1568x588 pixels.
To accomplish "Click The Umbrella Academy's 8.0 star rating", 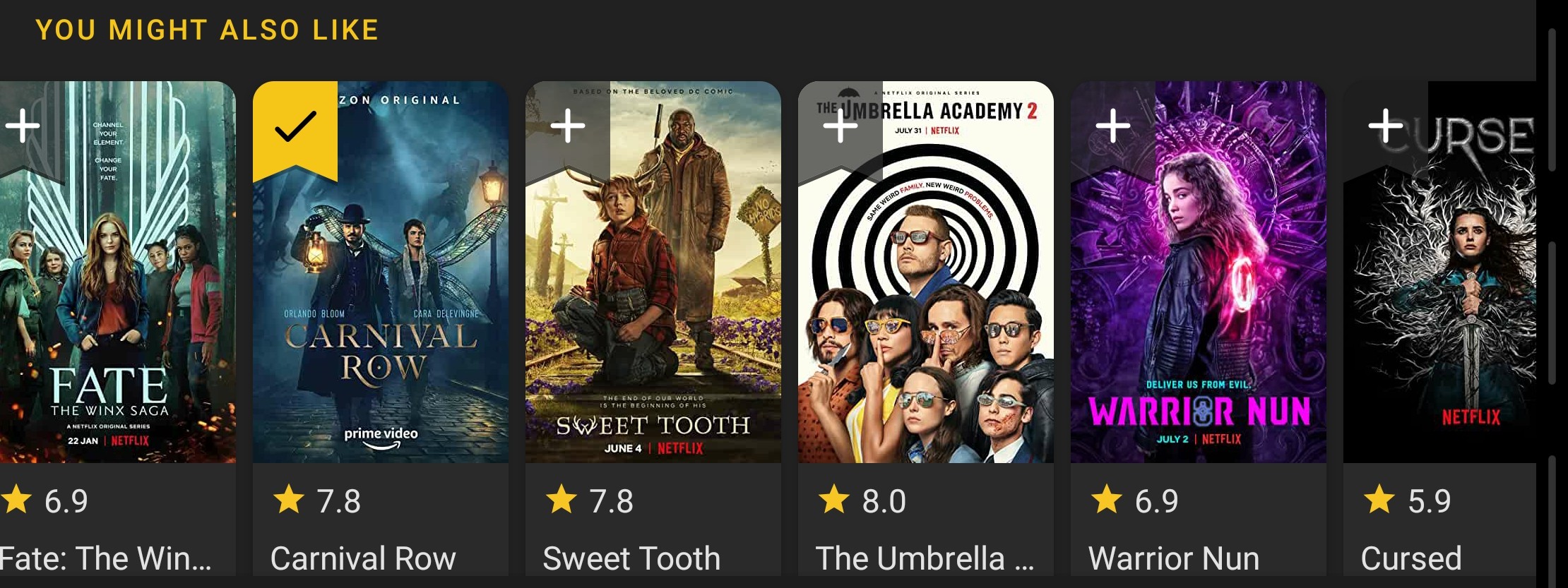I will tap(862, 501).
